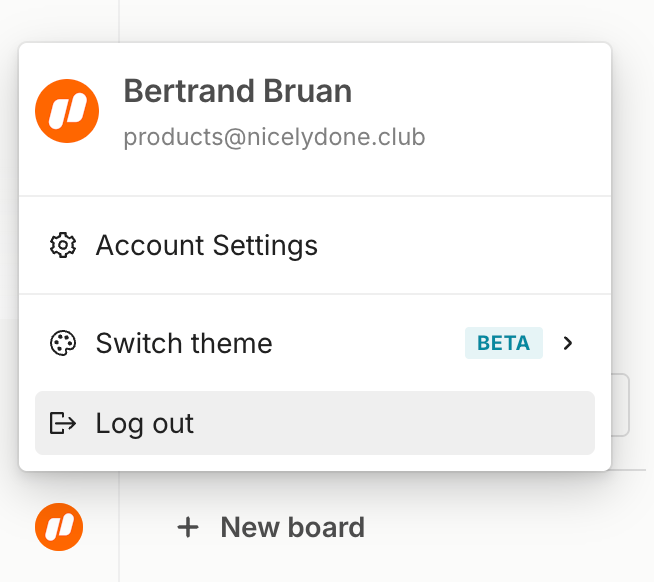Click empty header area right of Bertrand Bruan
Image resolution: width=654 pixels, height=582 pixels.
tap(480, 92)
